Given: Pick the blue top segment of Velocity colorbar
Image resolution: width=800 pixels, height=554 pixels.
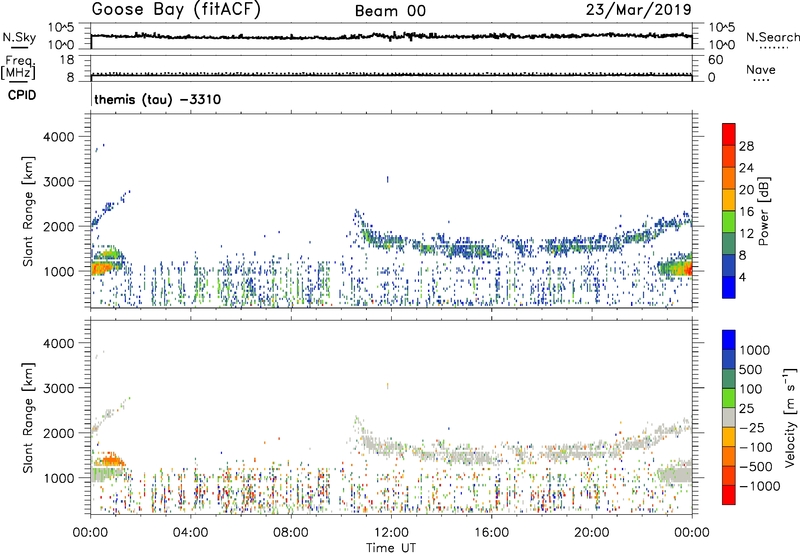Looking at the screenshot, I should click(729, 340).
